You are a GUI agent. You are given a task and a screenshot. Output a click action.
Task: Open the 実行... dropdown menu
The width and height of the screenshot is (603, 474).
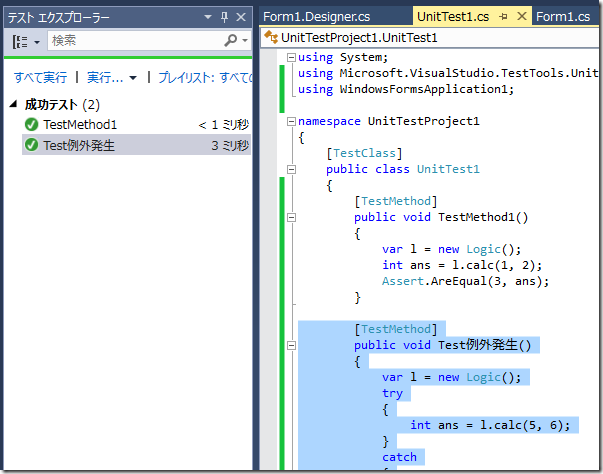click(132, 77)
